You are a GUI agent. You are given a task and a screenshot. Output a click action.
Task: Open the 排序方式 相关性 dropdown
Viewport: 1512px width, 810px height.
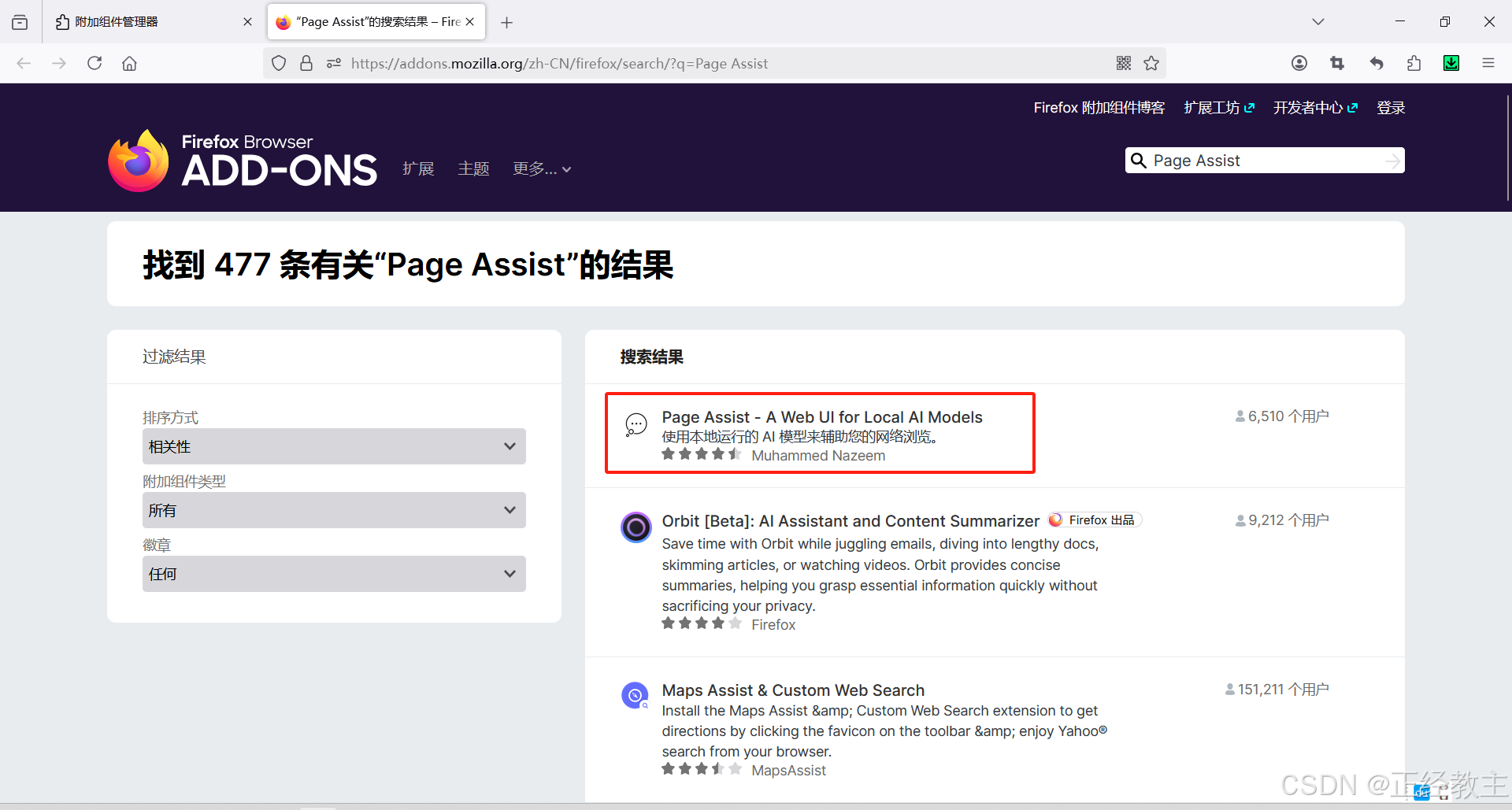point(334,446)
